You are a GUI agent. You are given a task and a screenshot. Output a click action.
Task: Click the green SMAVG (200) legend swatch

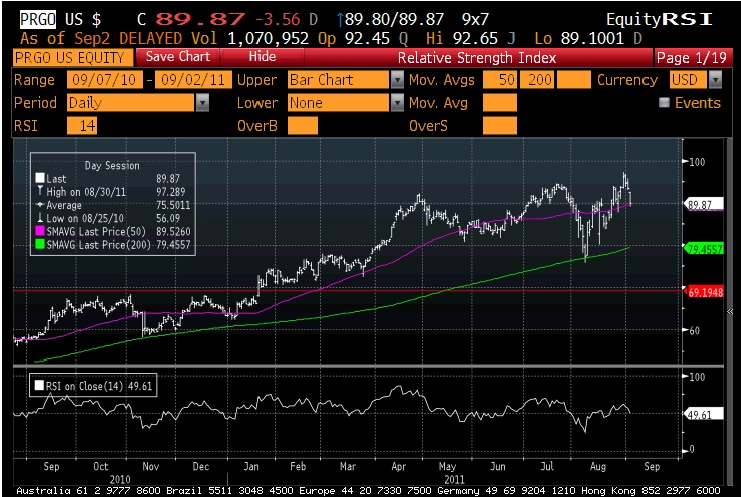pyautogui.click(x=40, y=245)
